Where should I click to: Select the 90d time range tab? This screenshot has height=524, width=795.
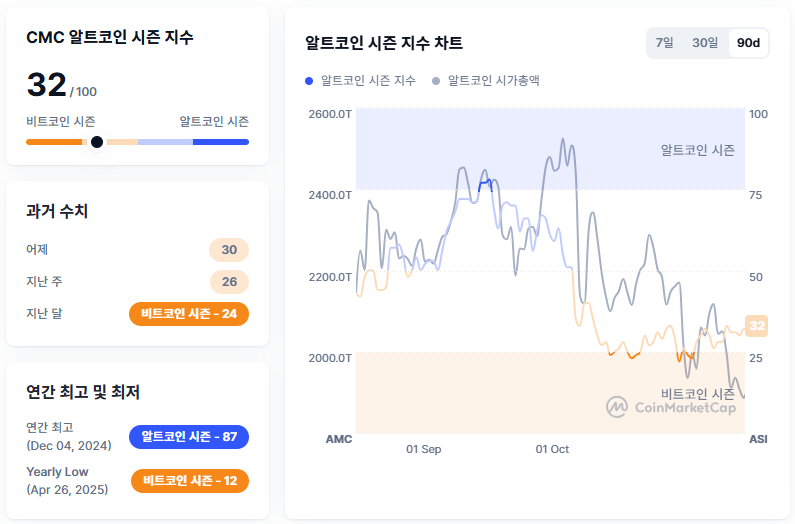(747, 43)
